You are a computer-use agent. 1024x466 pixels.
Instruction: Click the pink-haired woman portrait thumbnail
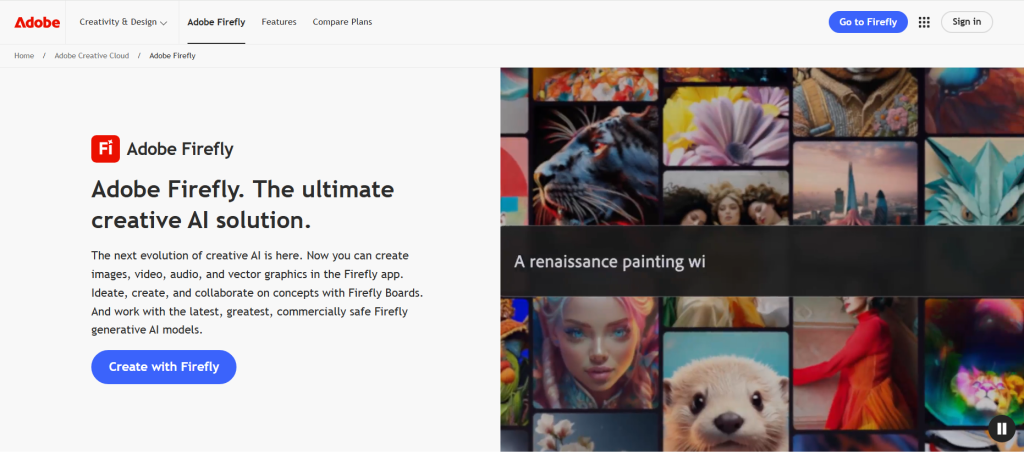(594, 354)
